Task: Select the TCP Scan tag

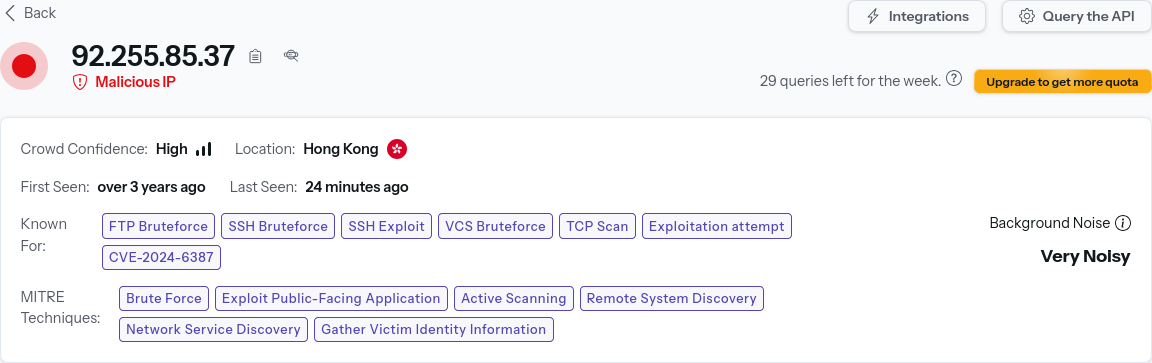Action: [x=597, y=226]
